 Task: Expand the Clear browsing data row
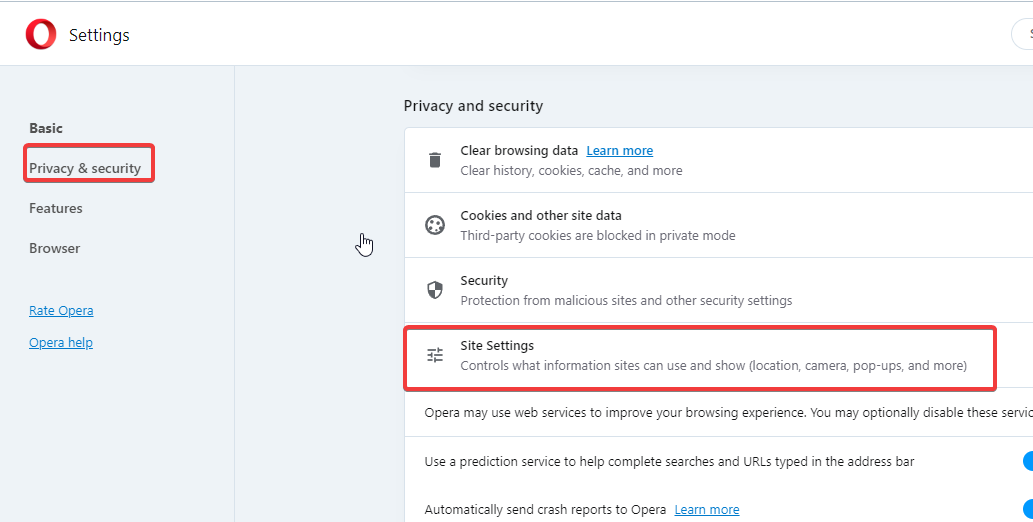(719, 160)
